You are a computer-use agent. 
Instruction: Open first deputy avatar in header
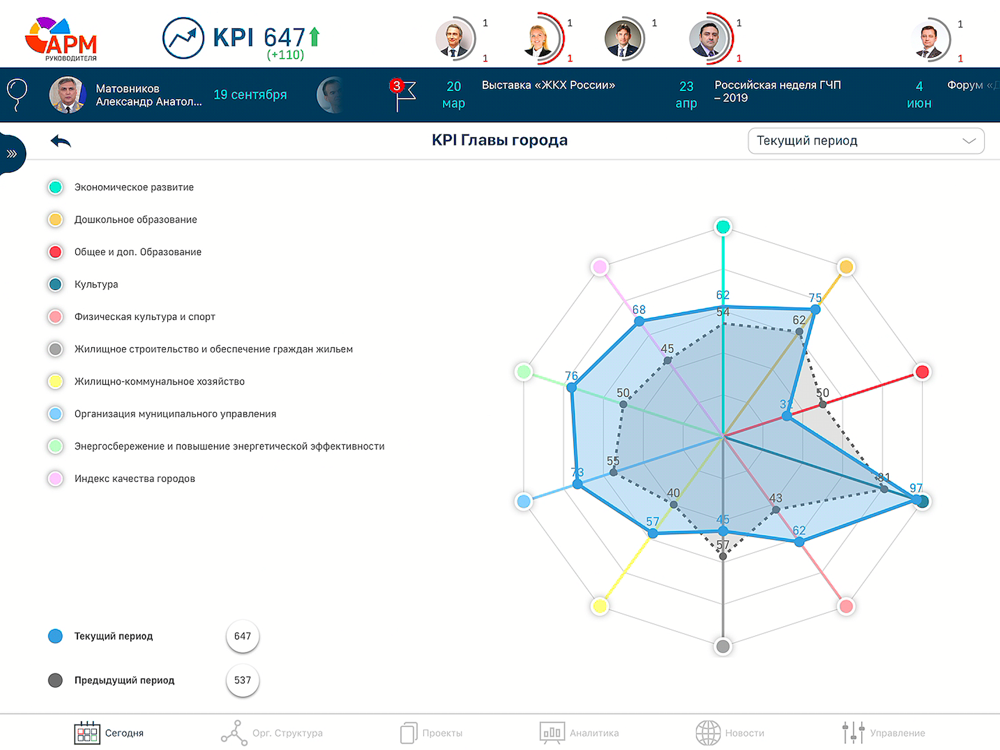click(x=454, y=40)
